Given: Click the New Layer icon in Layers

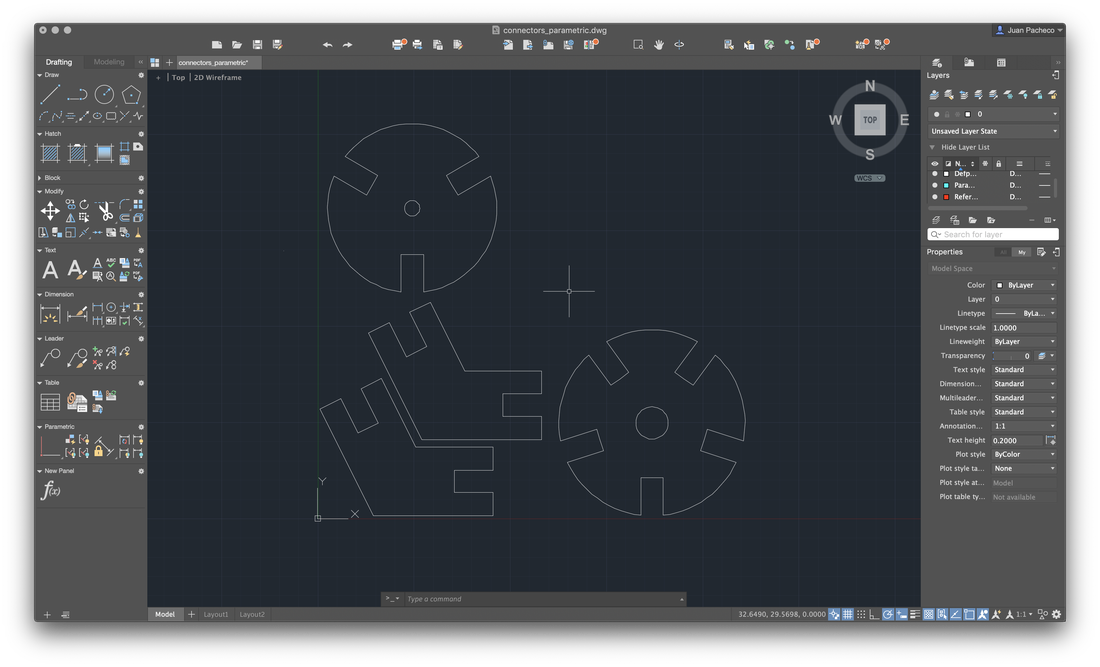Looking at the screenshot, I should [x=935, y=220].
